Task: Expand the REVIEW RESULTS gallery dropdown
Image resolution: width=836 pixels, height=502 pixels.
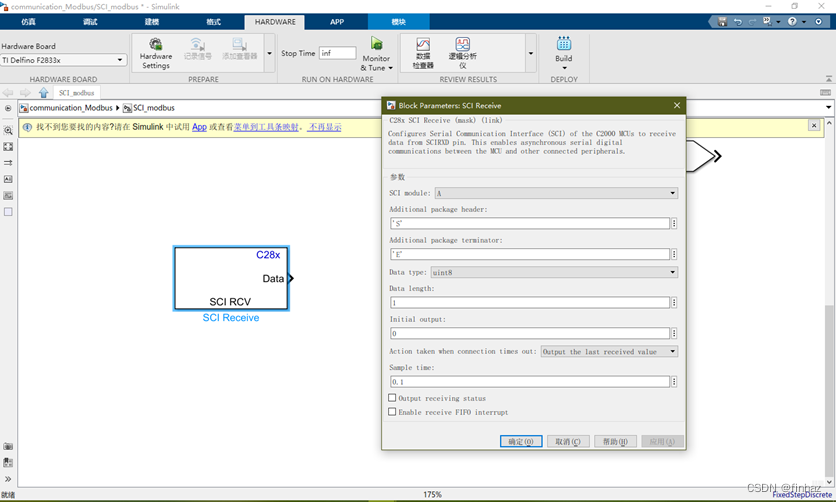Action: 530,53
